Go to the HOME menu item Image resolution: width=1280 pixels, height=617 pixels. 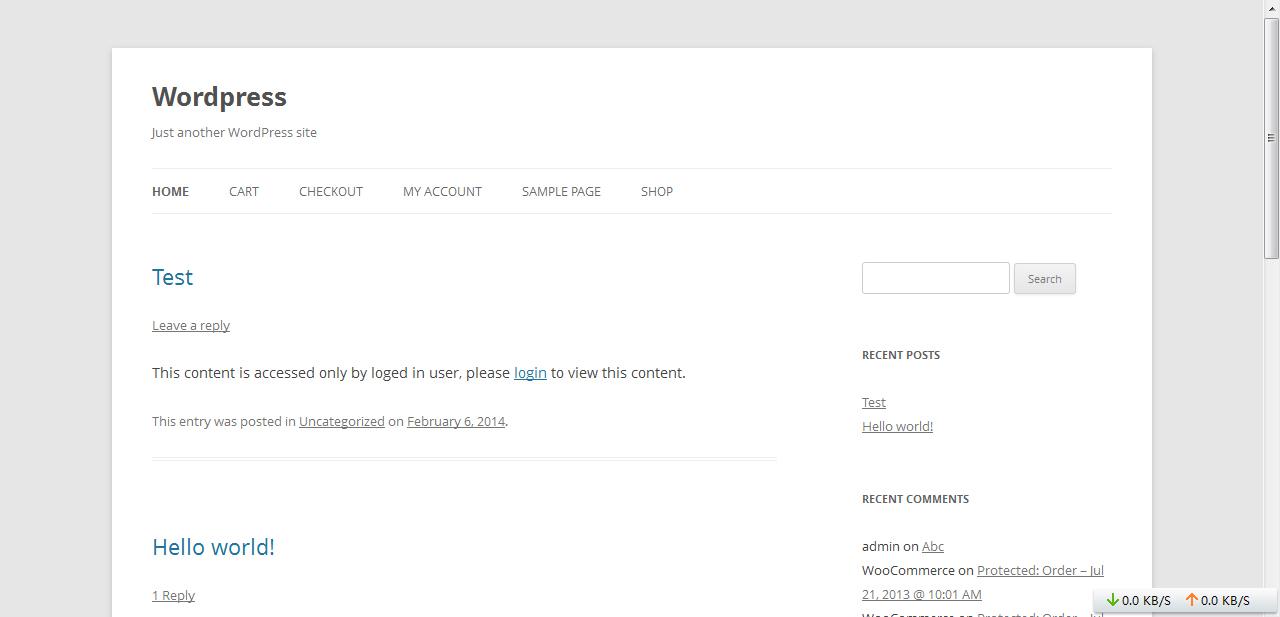click(170, 191)
